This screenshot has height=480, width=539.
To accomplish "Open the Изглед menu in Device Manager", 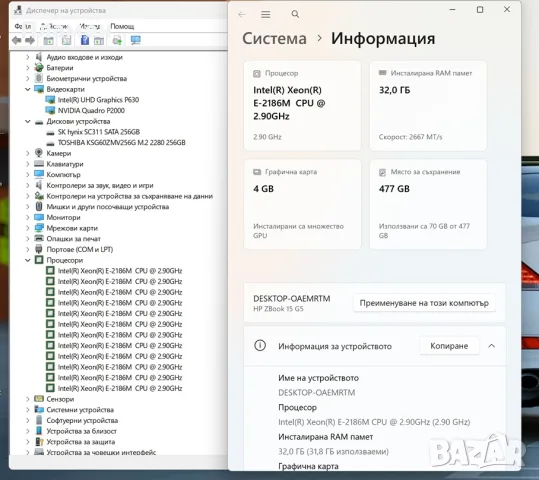I will click(89, 26).
